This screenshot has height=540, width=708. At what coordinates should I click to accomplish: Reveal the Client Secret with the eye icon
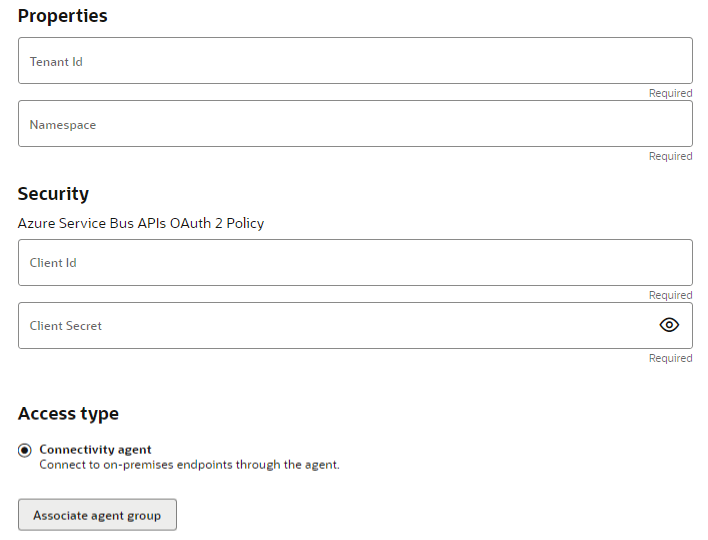[x=669, y=325]
